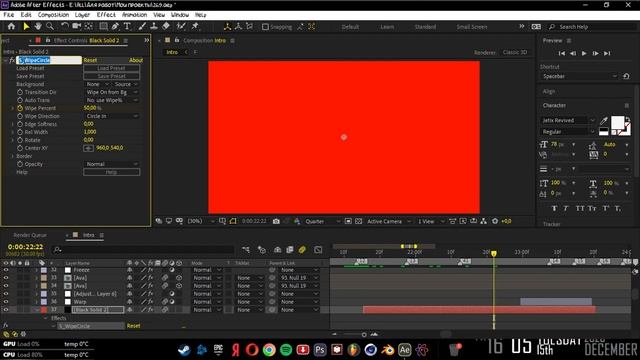The height and width of the screenshot is (360, 640).
Task: Open the resolution Quarter dropdown
Action: [x=322, y=221]
